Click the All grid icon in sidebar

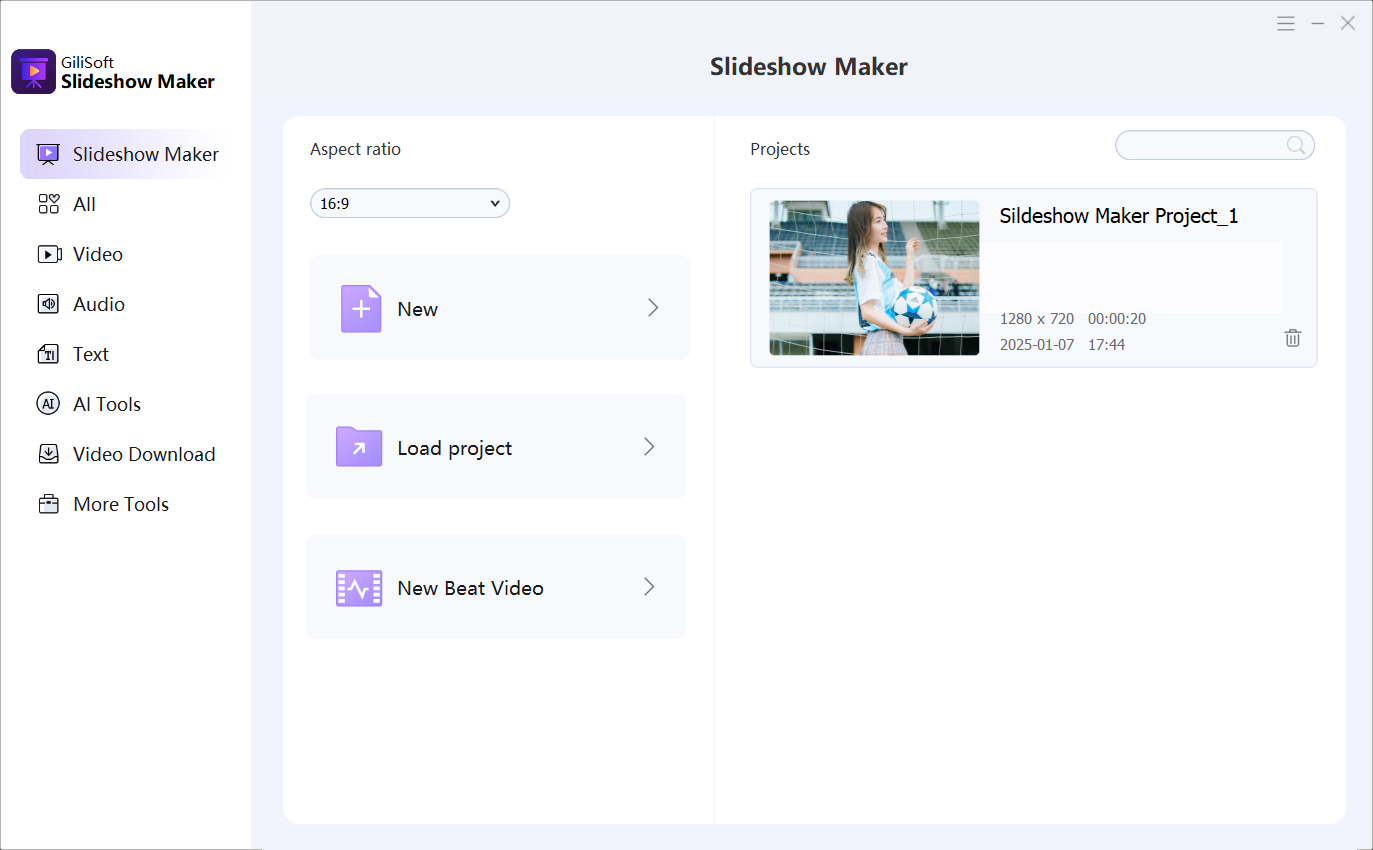(49, 204)
